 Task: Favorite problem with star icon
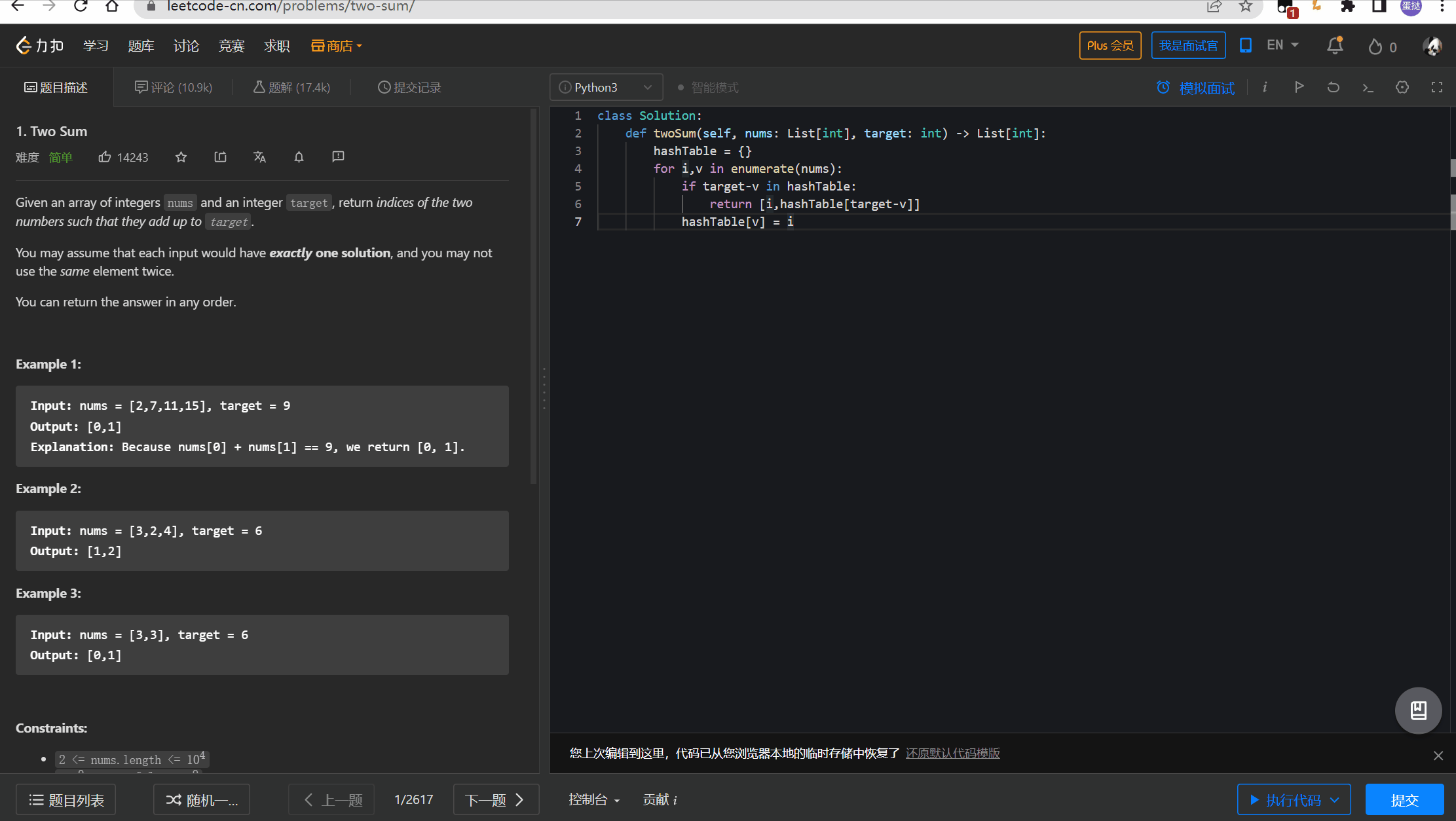point(181,157)
